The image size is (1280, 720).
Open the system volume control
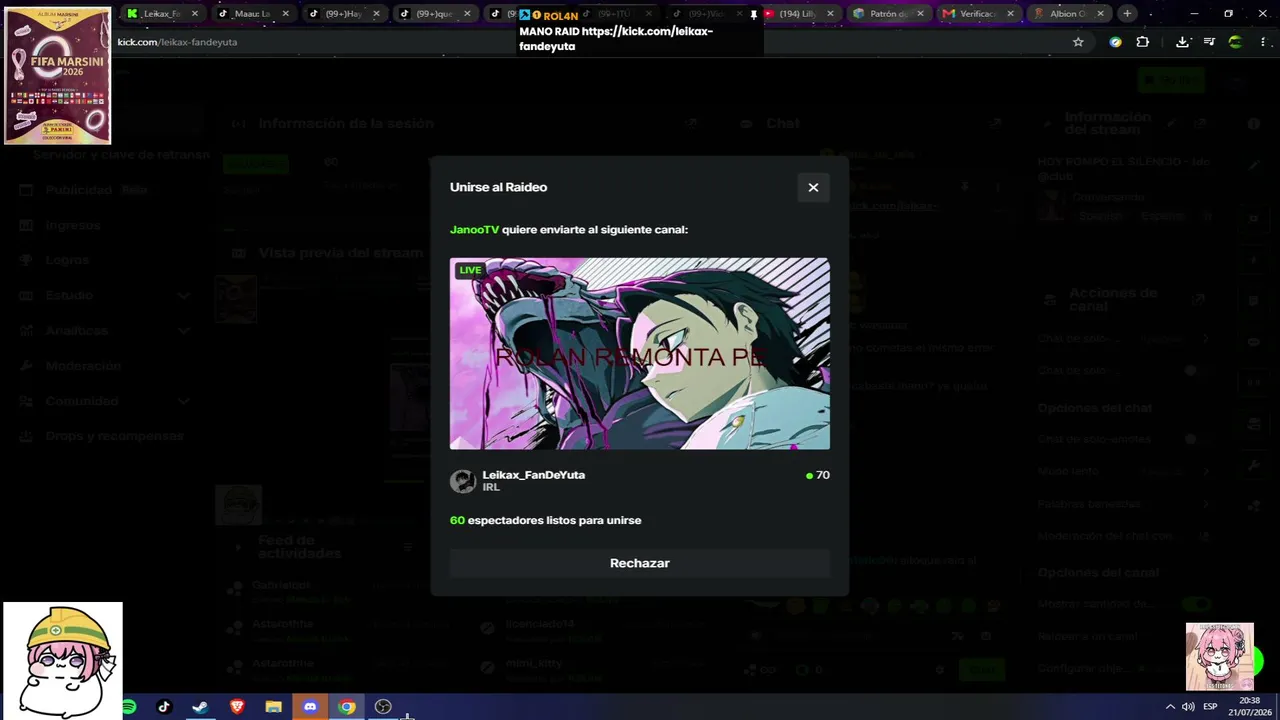click(x=1188, y=707)
